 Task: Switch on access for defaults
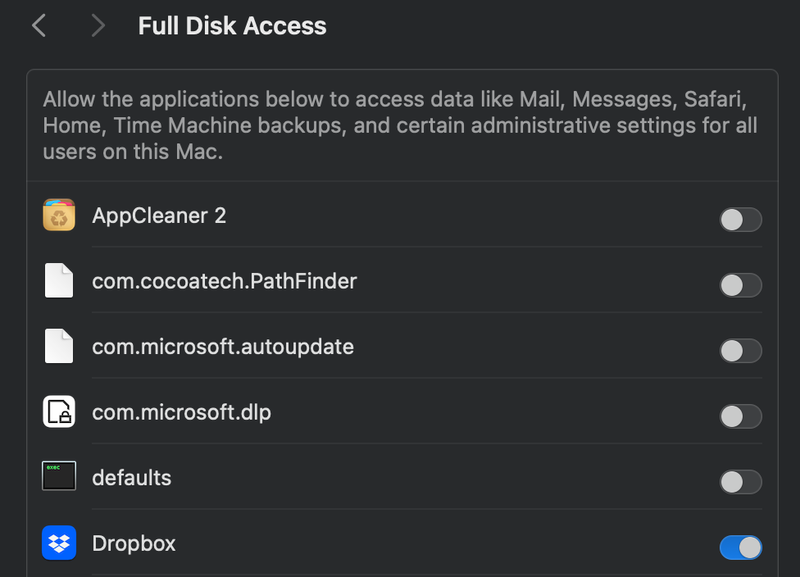[740, 482]
